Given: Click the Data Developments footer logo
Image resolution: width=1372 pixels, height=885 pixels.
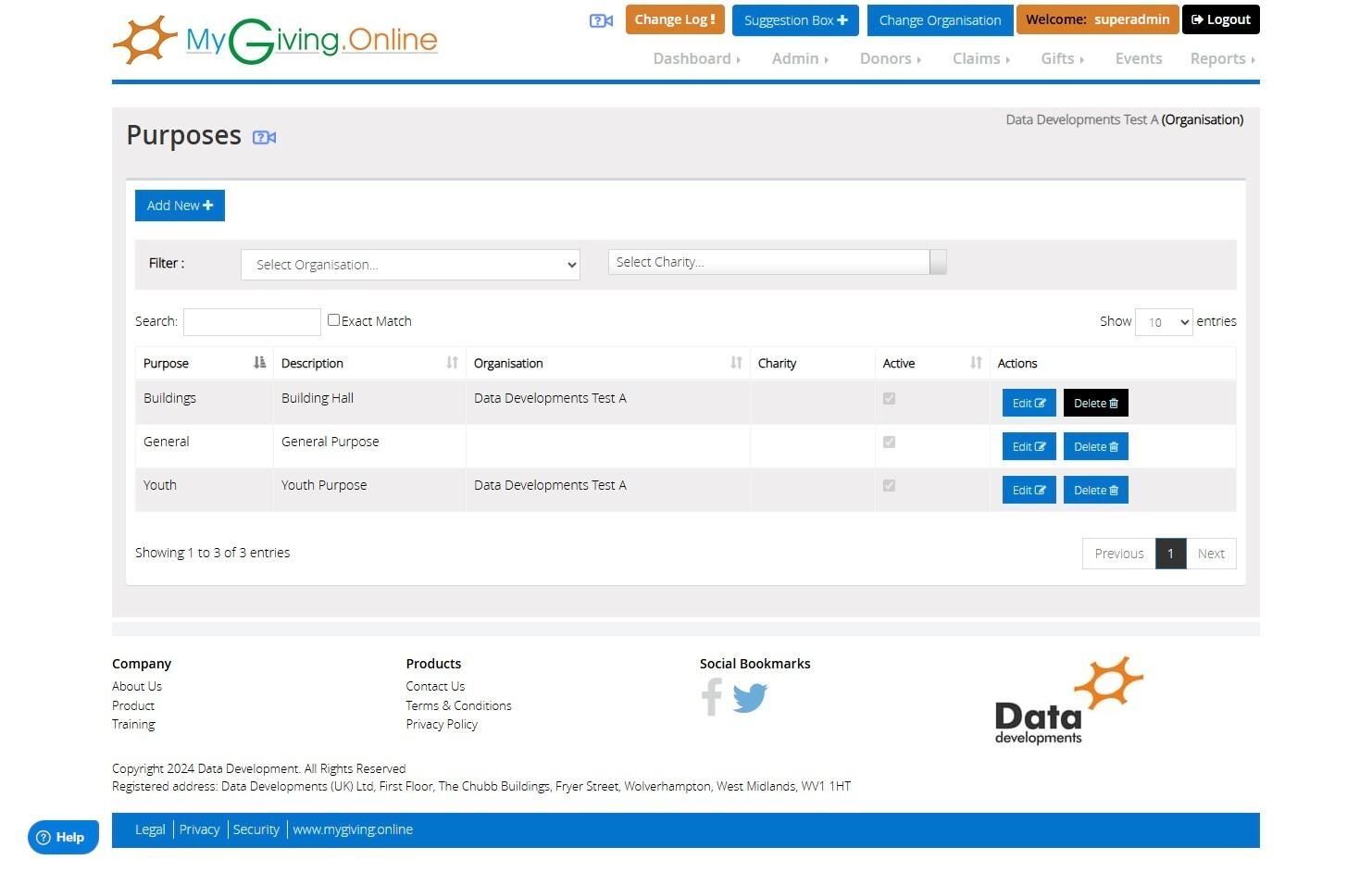Looking at the screenshot, I should (1069, 701).
